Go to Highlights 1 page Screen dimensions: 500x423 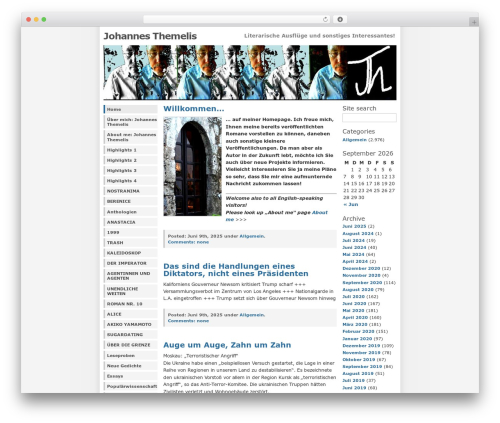(x=131, y=150)
